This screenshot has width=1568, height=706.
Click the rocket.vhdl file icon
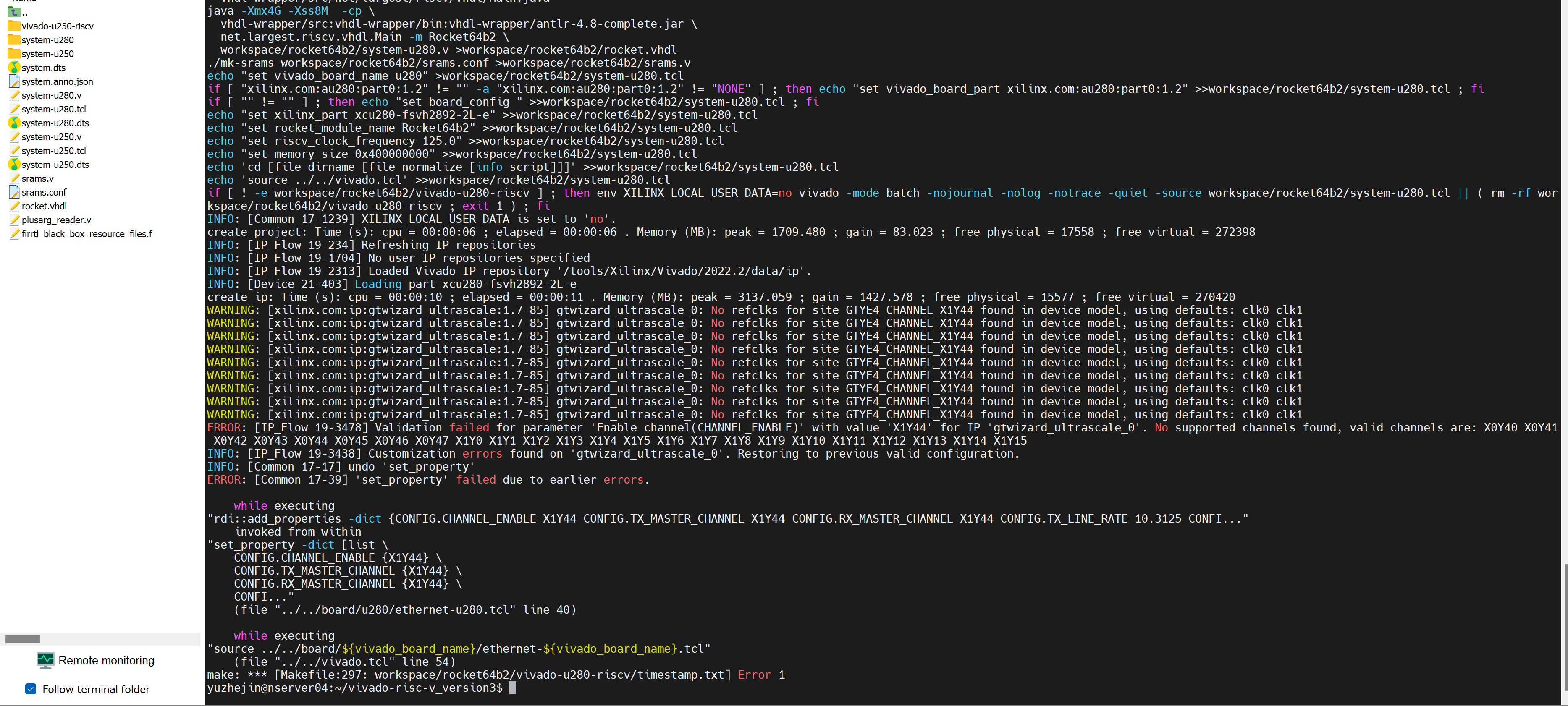coord(15,206)
